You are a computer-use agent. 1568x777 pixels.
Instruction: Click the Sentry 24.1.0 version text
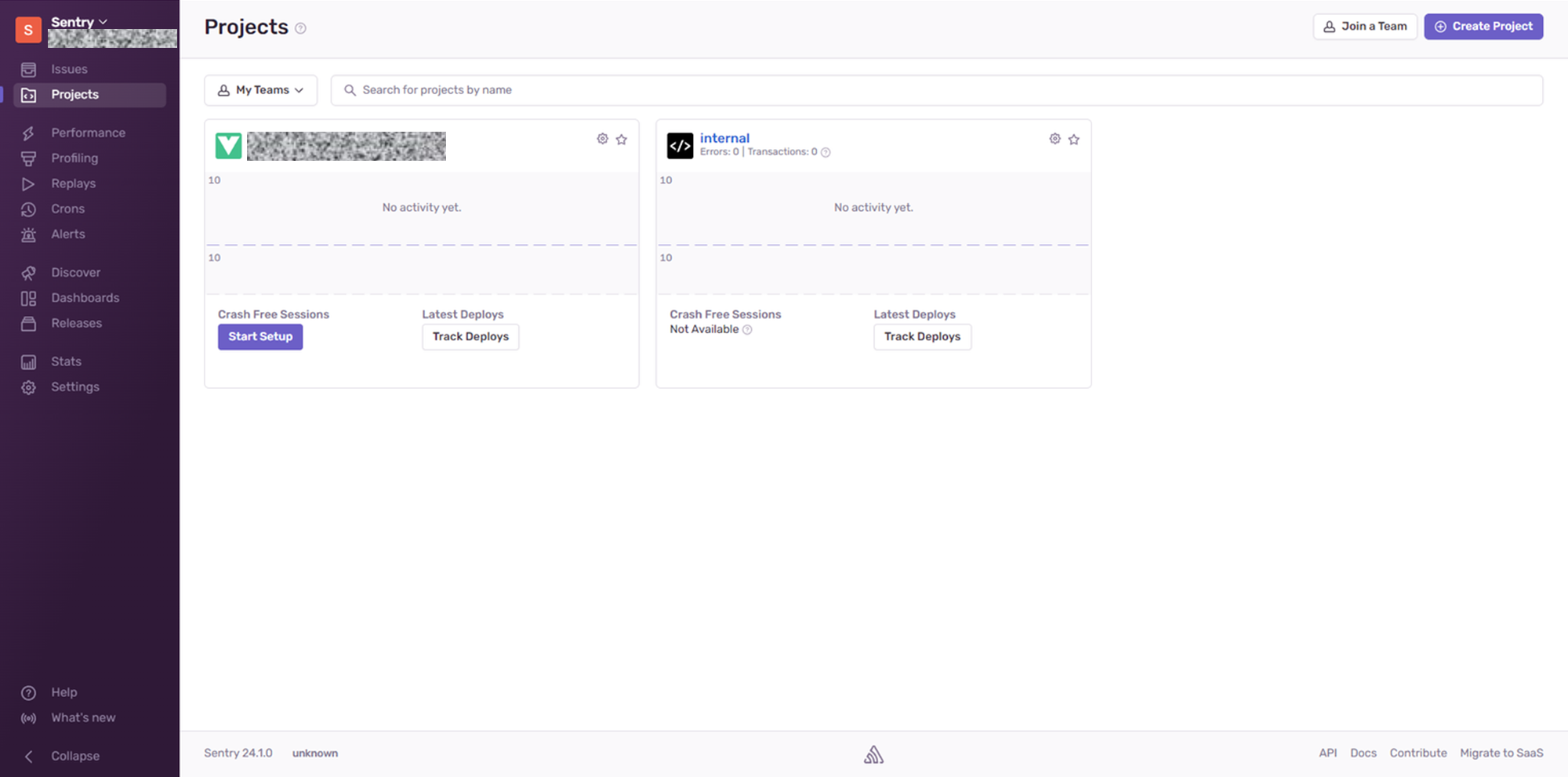(x=238, y=753)
